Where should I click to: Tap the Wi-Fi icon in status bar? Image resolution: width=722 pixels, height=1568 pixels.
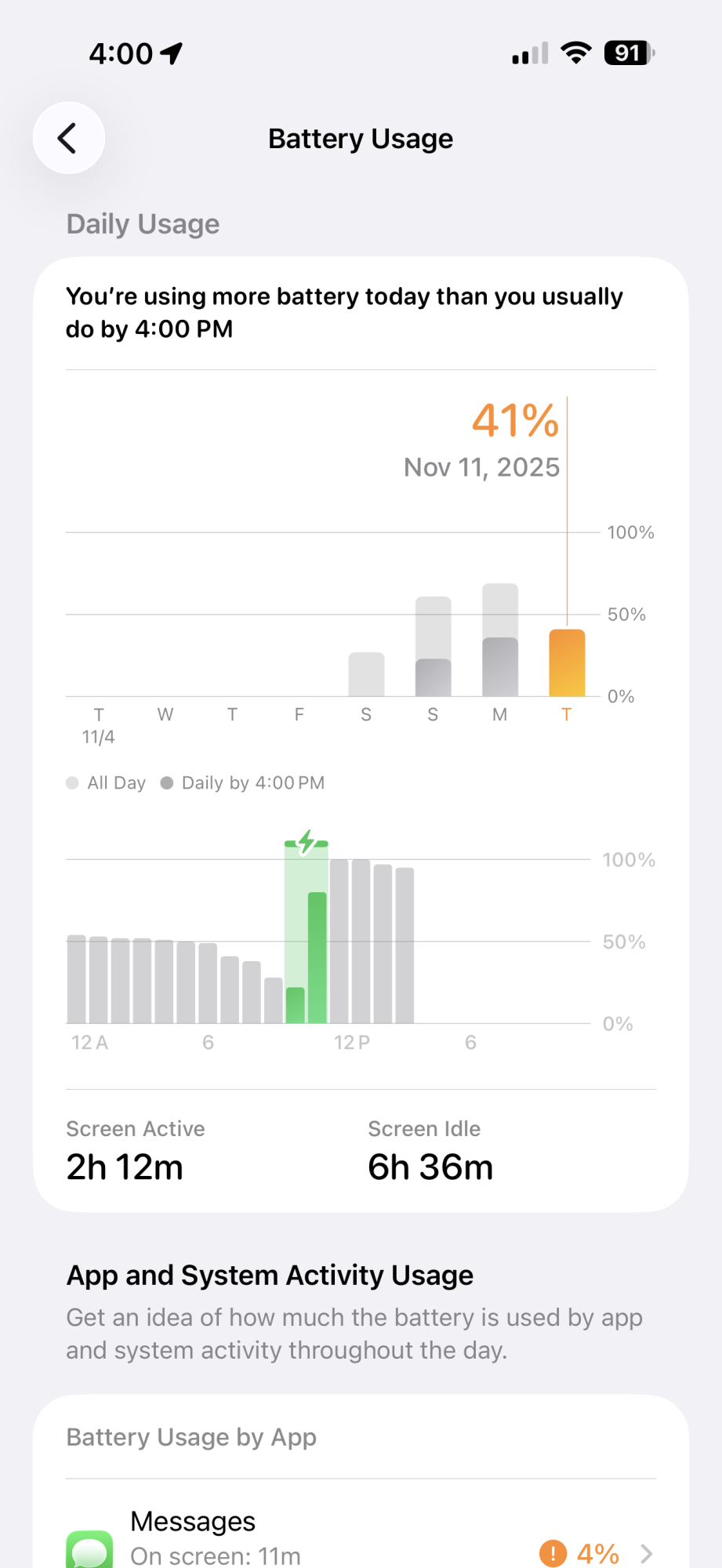576,53
